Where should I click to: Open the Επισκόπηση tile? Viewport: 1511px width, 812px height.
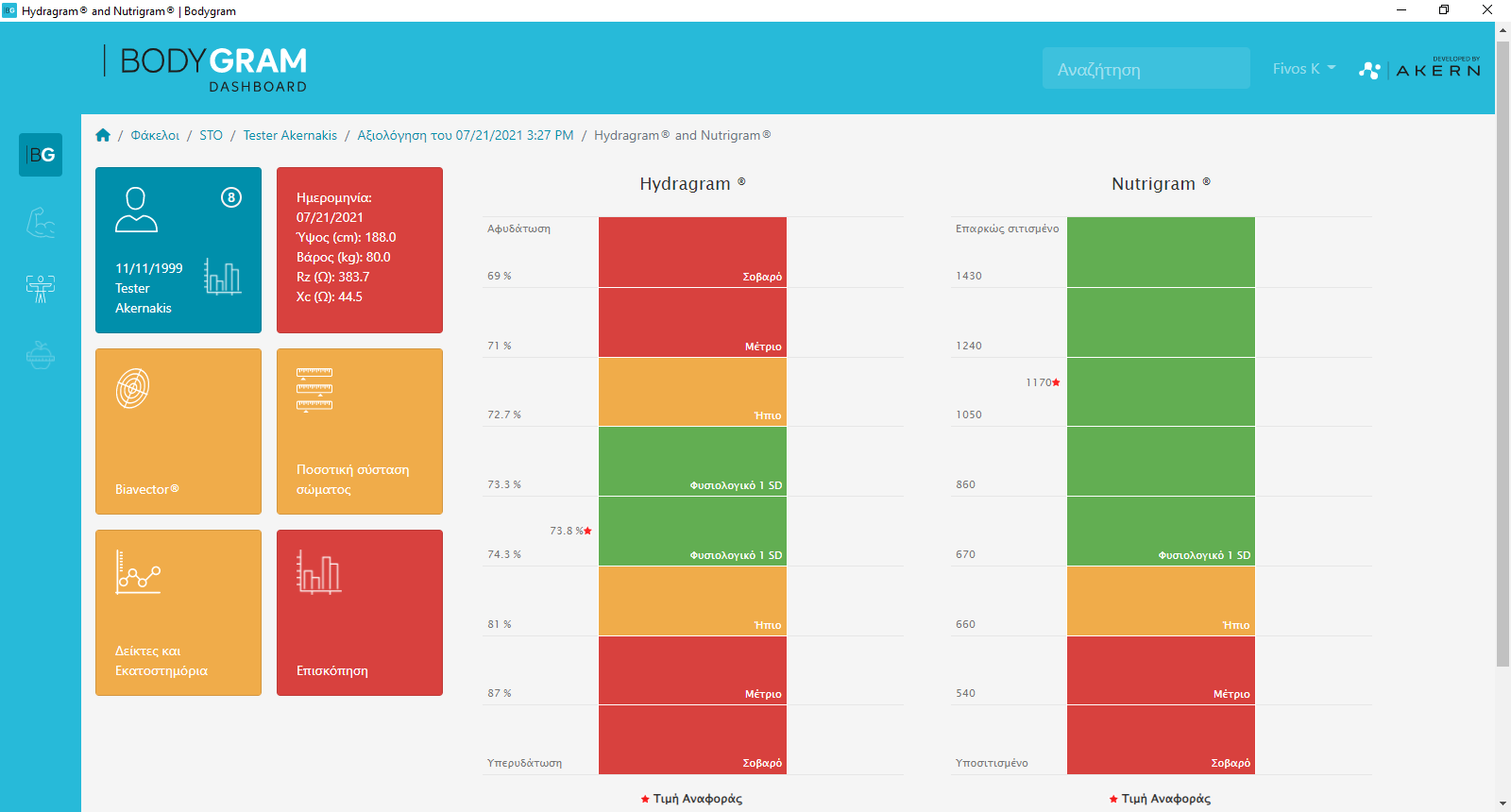[360, 613]
